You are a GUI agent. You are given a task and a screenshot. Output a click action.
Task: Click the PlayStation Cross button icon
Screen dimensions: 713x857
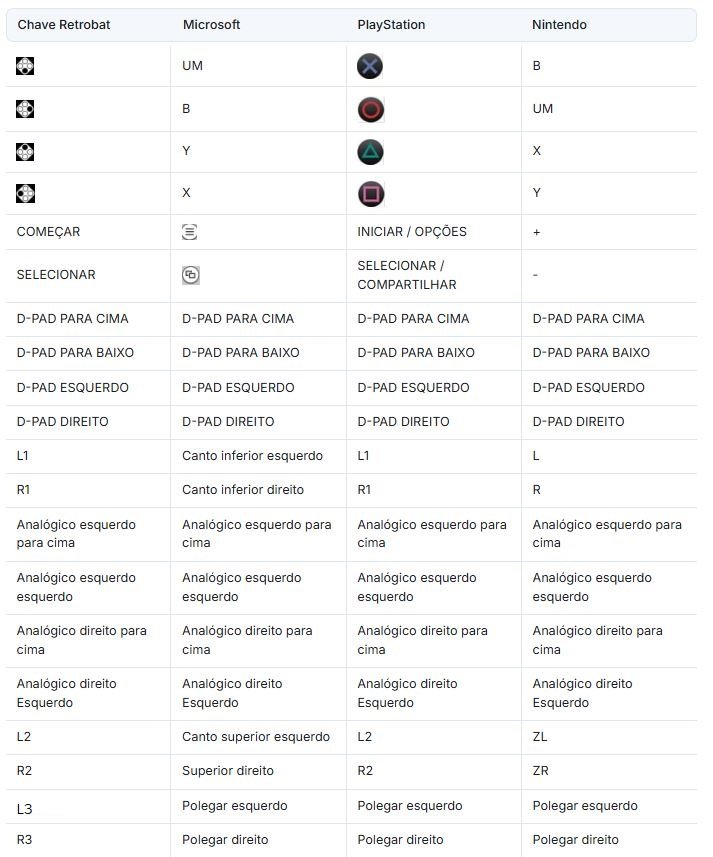click(370, 66)
